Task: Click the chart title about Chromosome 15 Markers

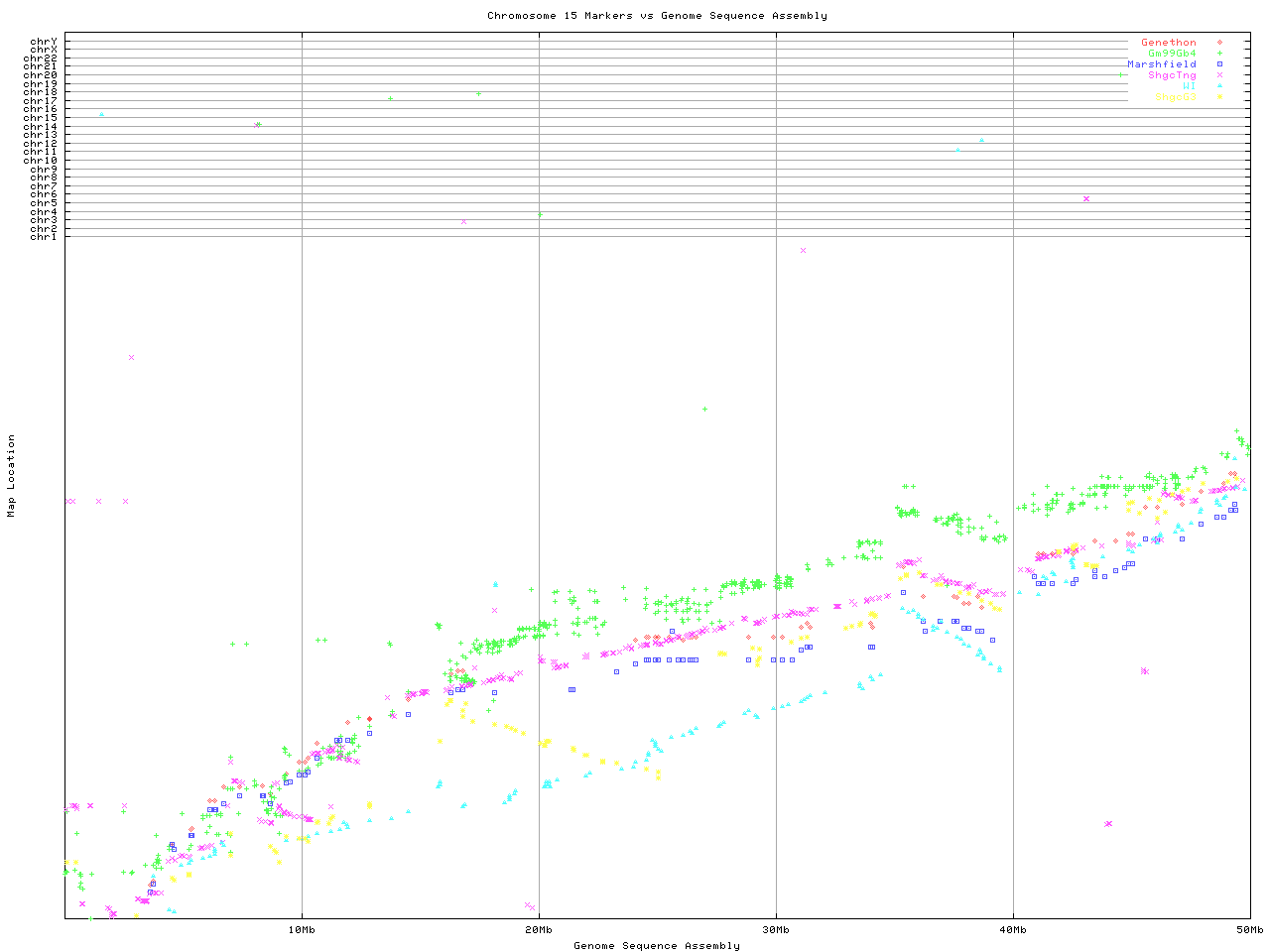Action: click(x=657, y=16)
